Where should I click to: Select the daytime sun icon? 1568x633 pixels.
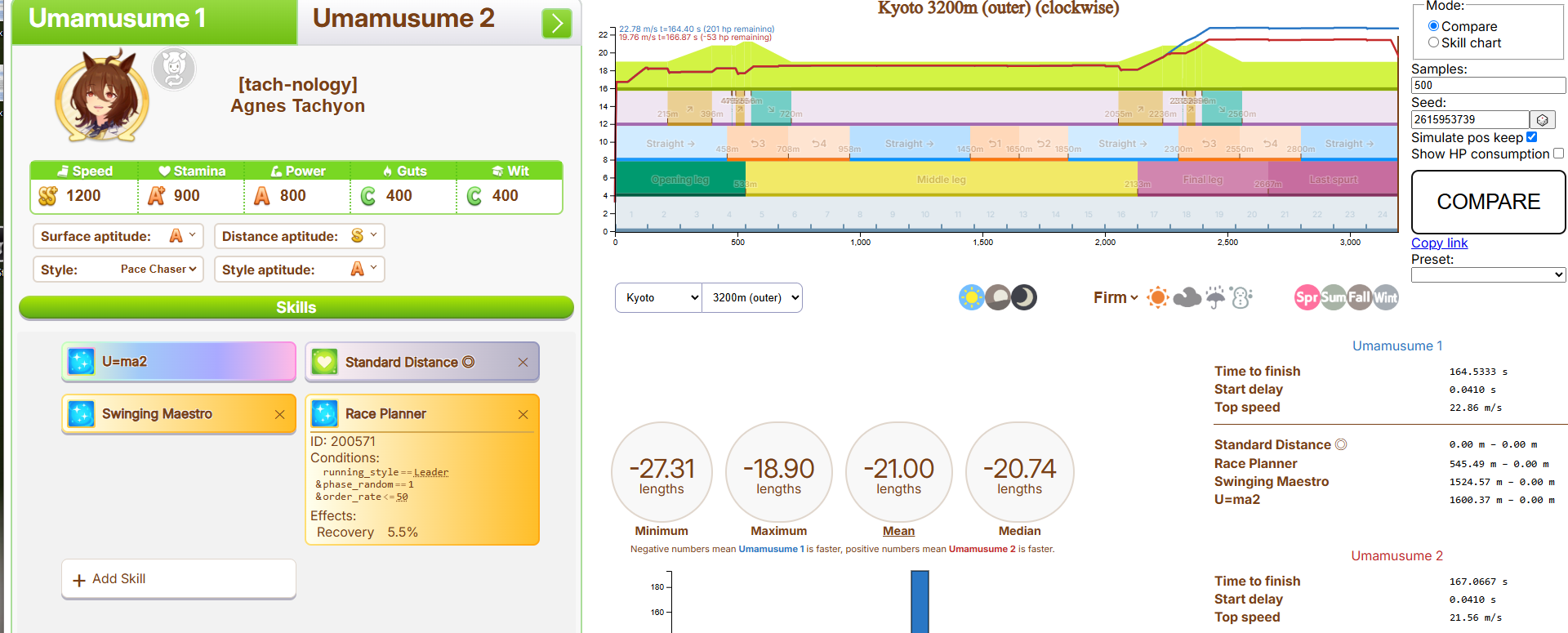click(x=971, y=297)
